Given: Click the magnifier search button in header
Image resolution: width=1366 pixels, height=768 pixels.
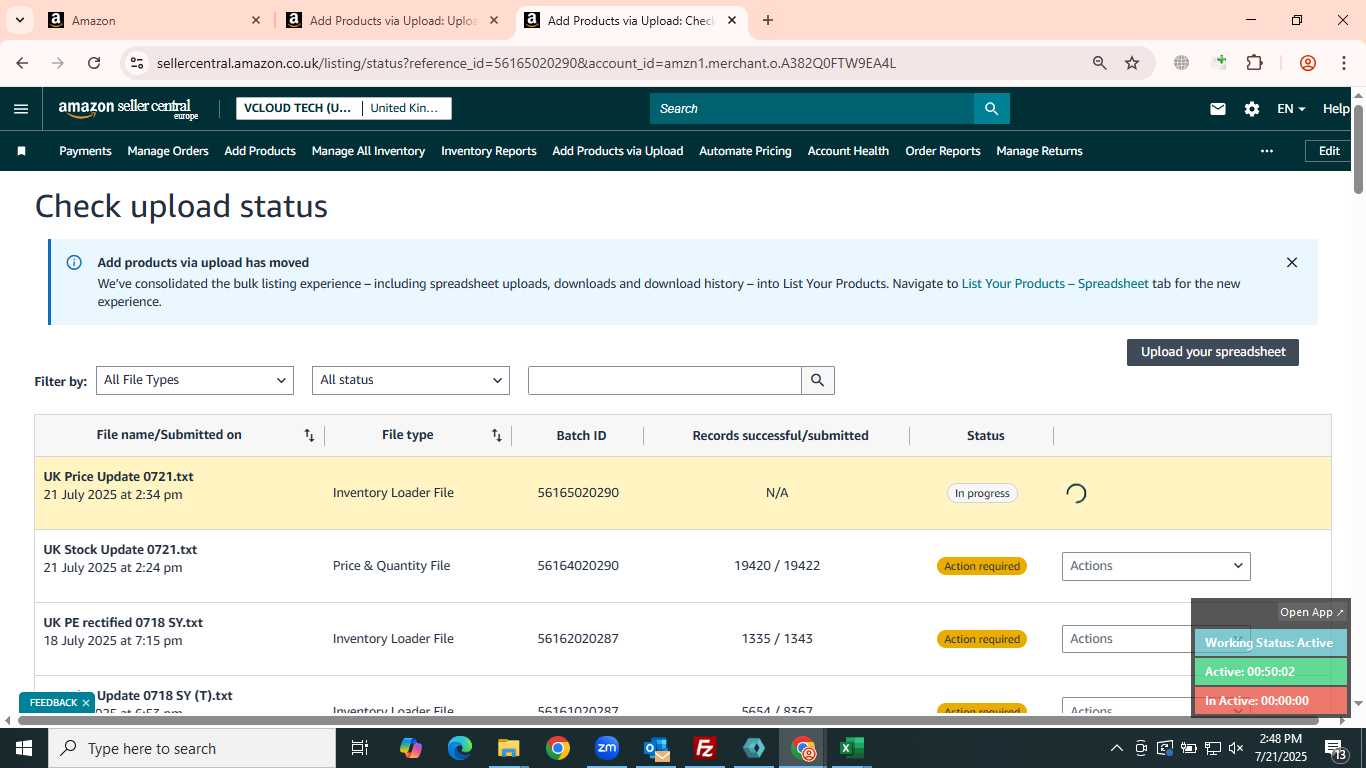Looking at the screenshot, I should pyautogui.click(x=991, y=109).
